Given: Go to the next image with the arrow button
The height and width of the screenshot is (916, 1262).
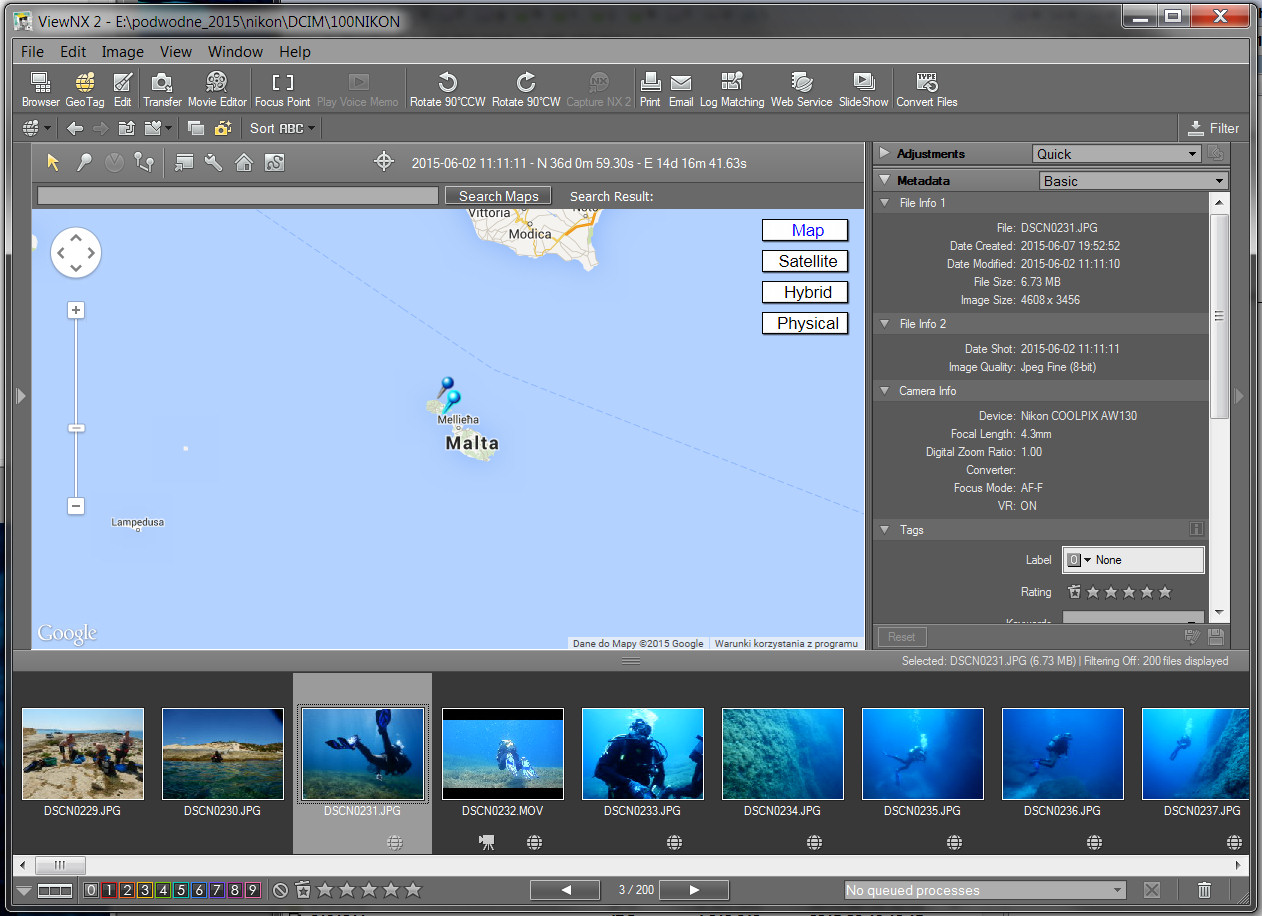Looking at the screenshot, I should click(x=695, y=890).
